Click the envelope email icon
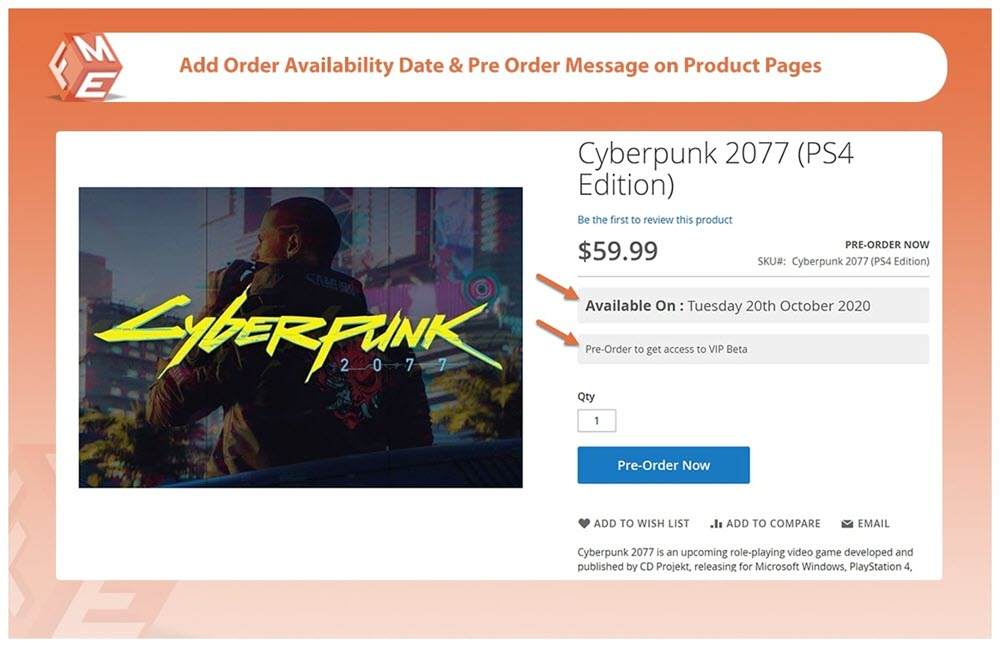Viewport: 1000px width, 647px height. (x=847, y=523)
